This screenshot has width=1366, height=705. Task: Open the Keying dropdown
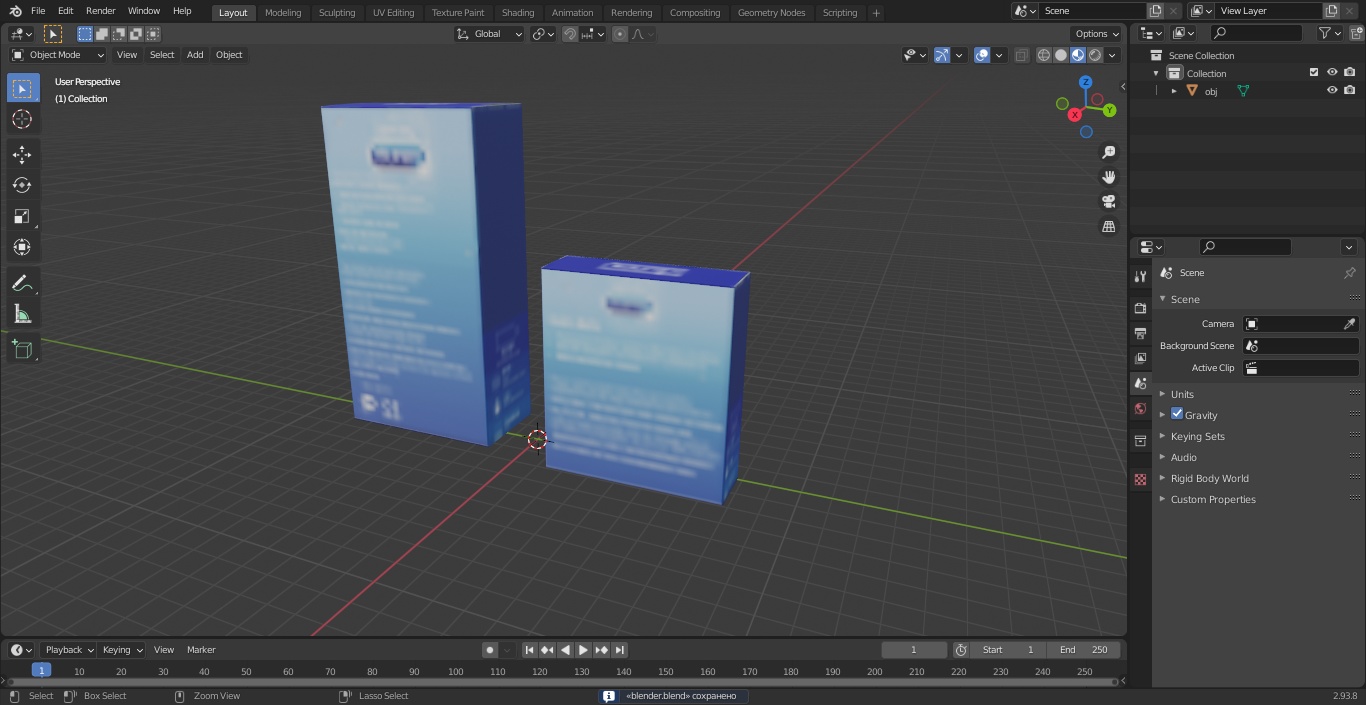[x=121, y=650]
